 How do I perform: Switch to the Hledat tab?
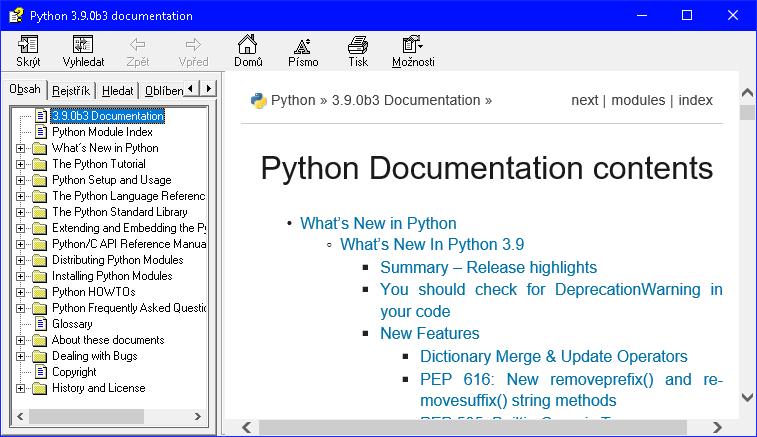click(117, 91)
